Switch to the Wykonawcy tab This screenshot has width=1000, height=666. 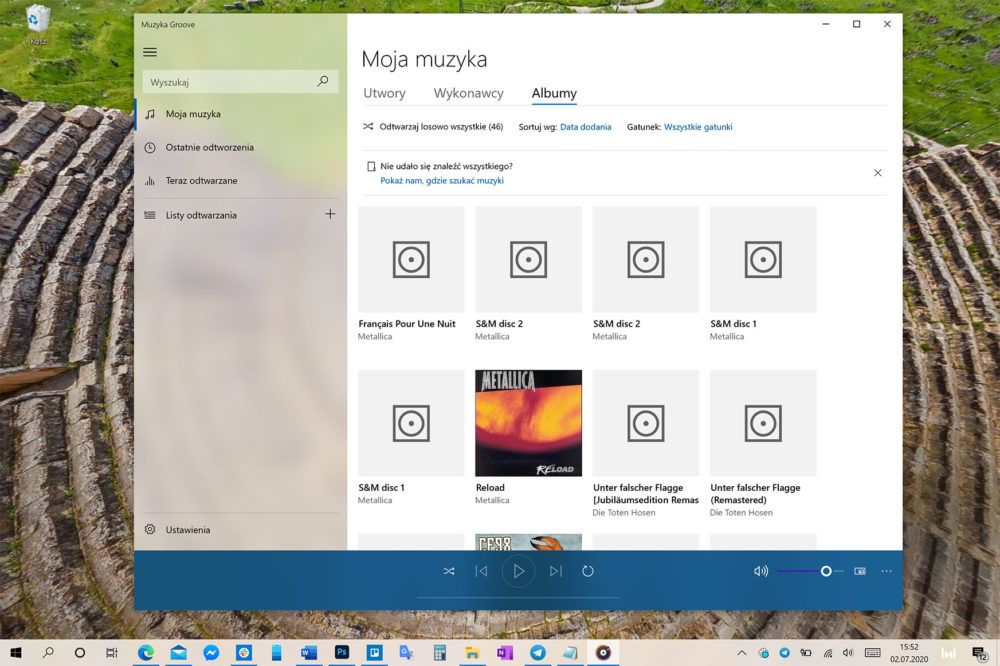point(468,93)
